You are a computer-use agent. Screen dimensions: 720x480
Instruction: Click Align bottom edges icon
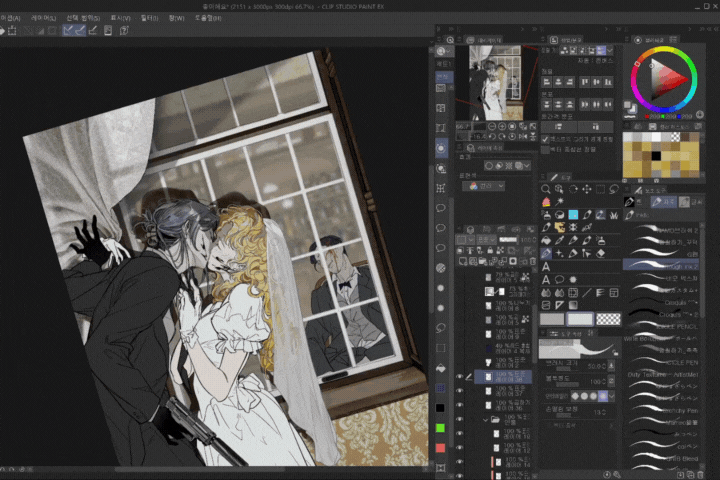(x=608, y=82)
